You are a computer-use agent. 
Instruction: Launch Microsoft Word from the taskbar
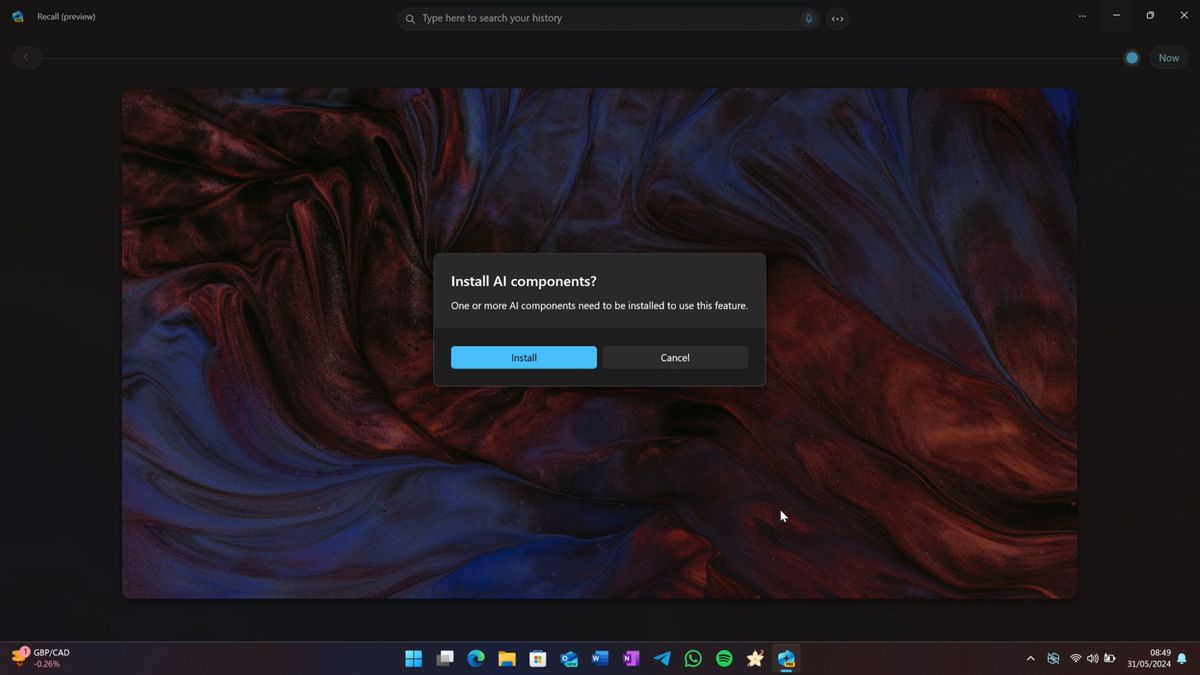coord(600,658)
